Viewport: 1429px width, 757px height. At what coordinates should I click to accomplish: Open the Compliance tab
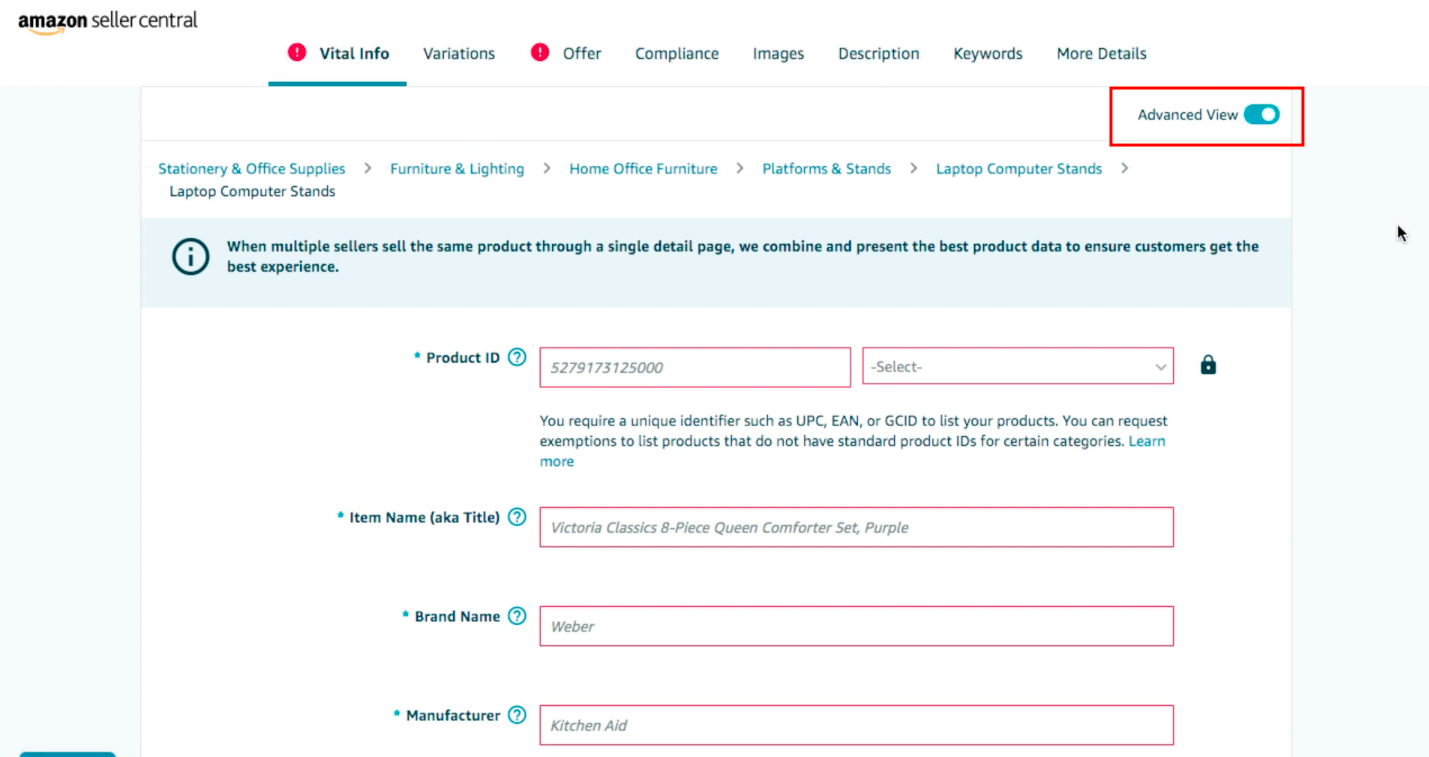(677, 54)
